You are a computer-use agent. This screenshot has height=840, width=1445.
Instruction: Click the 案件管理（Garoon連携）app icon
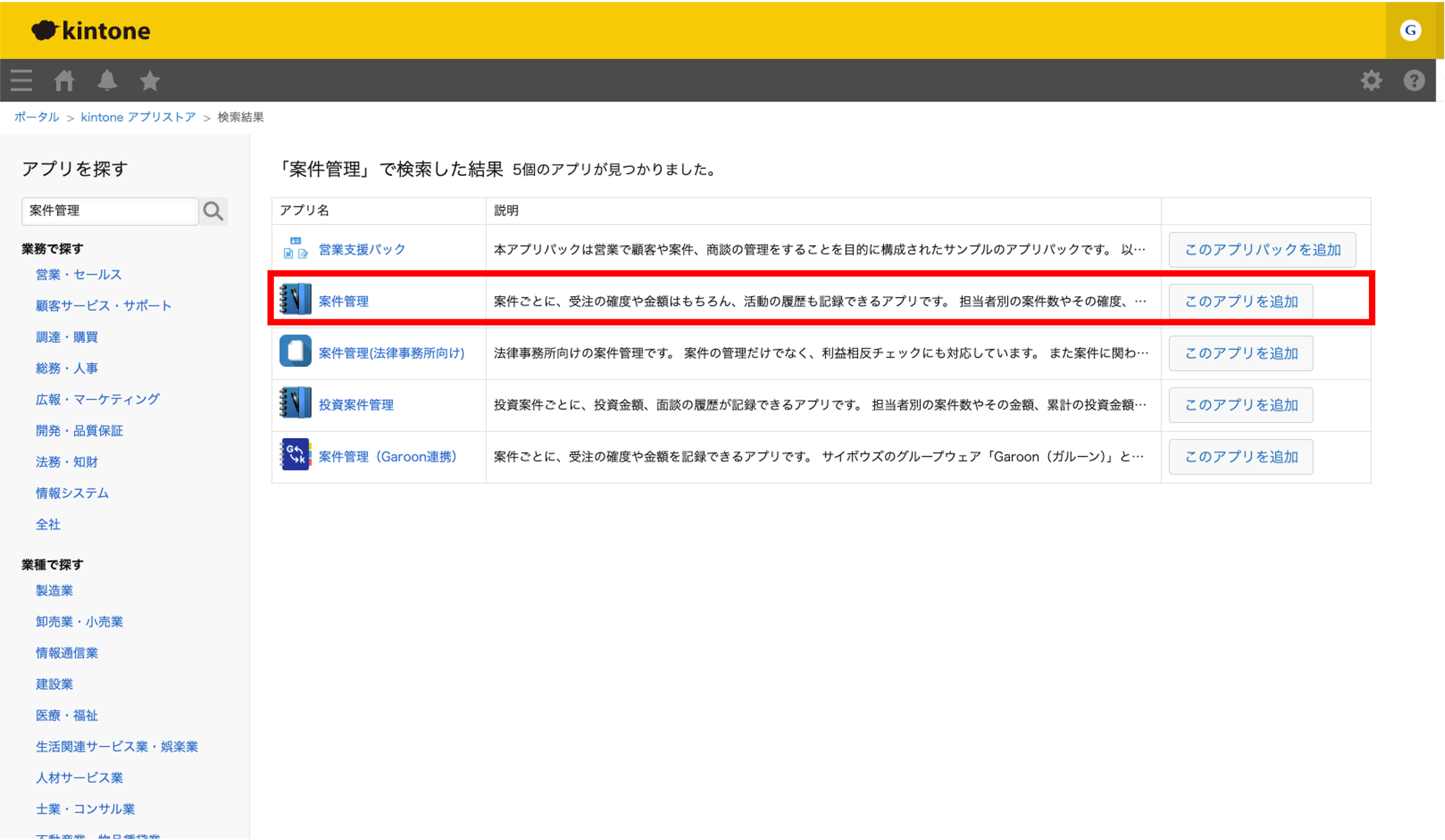point(295,454)
